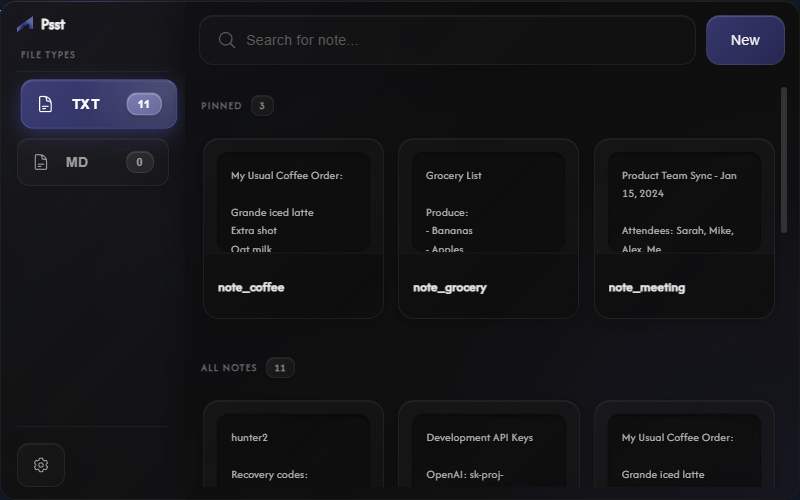800x500 pixels.
Task: Click 'Attendees: Sarah, Mike,' preview text
Action: click(678, 231)
